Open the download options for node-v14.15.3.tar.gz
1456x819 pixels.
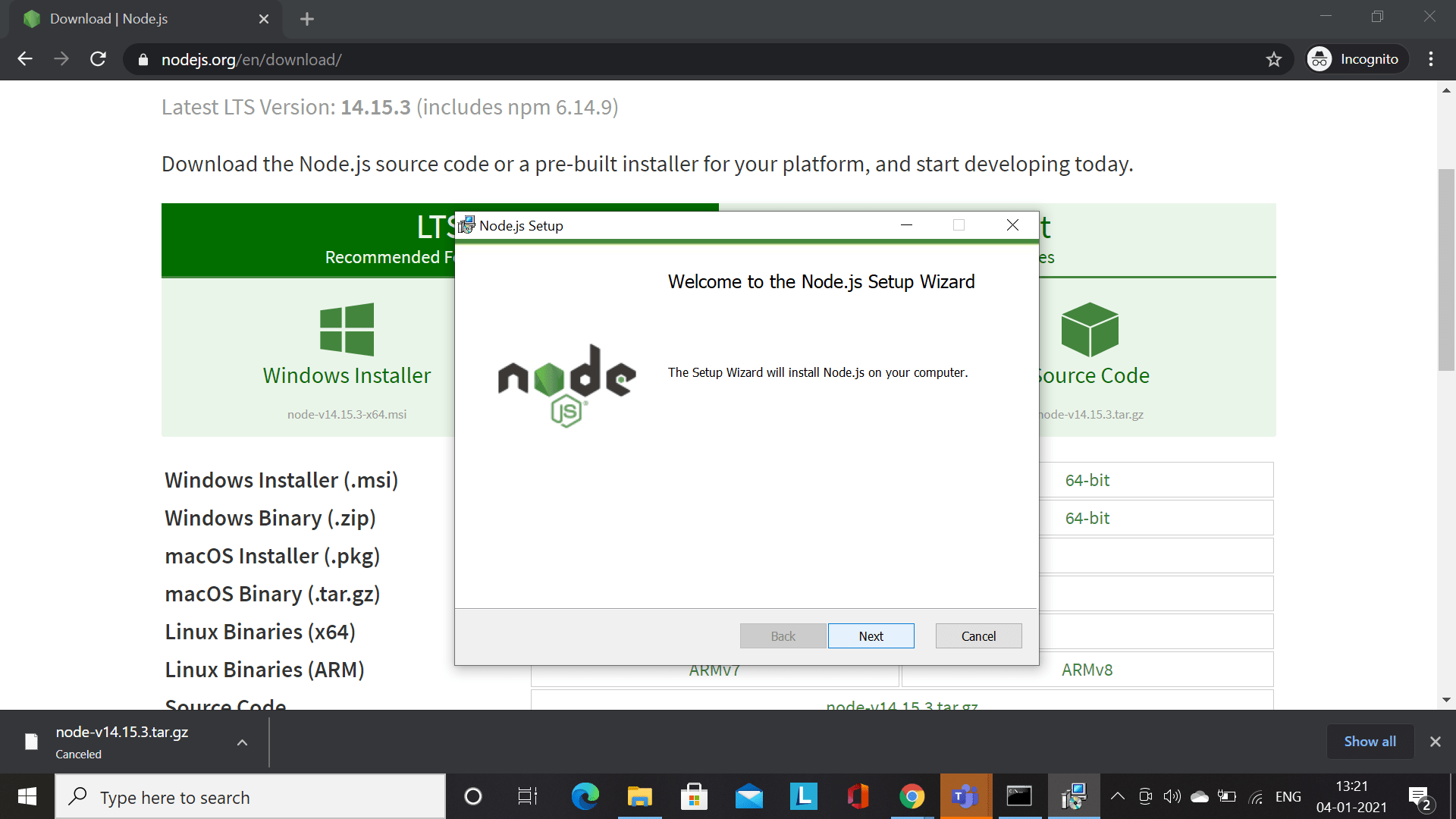[242, 742]
